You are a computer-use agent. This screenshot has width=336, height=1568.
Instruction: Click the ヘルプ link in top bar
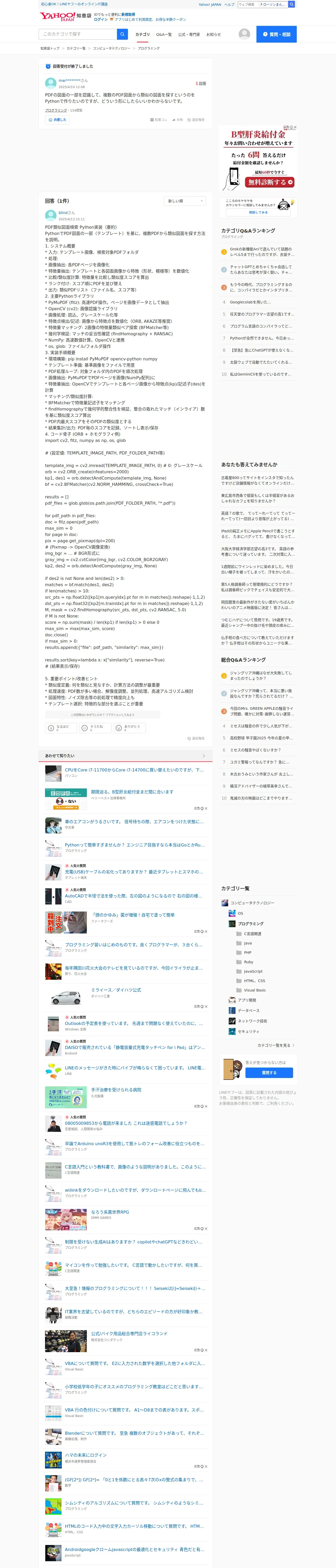[229, 4]
